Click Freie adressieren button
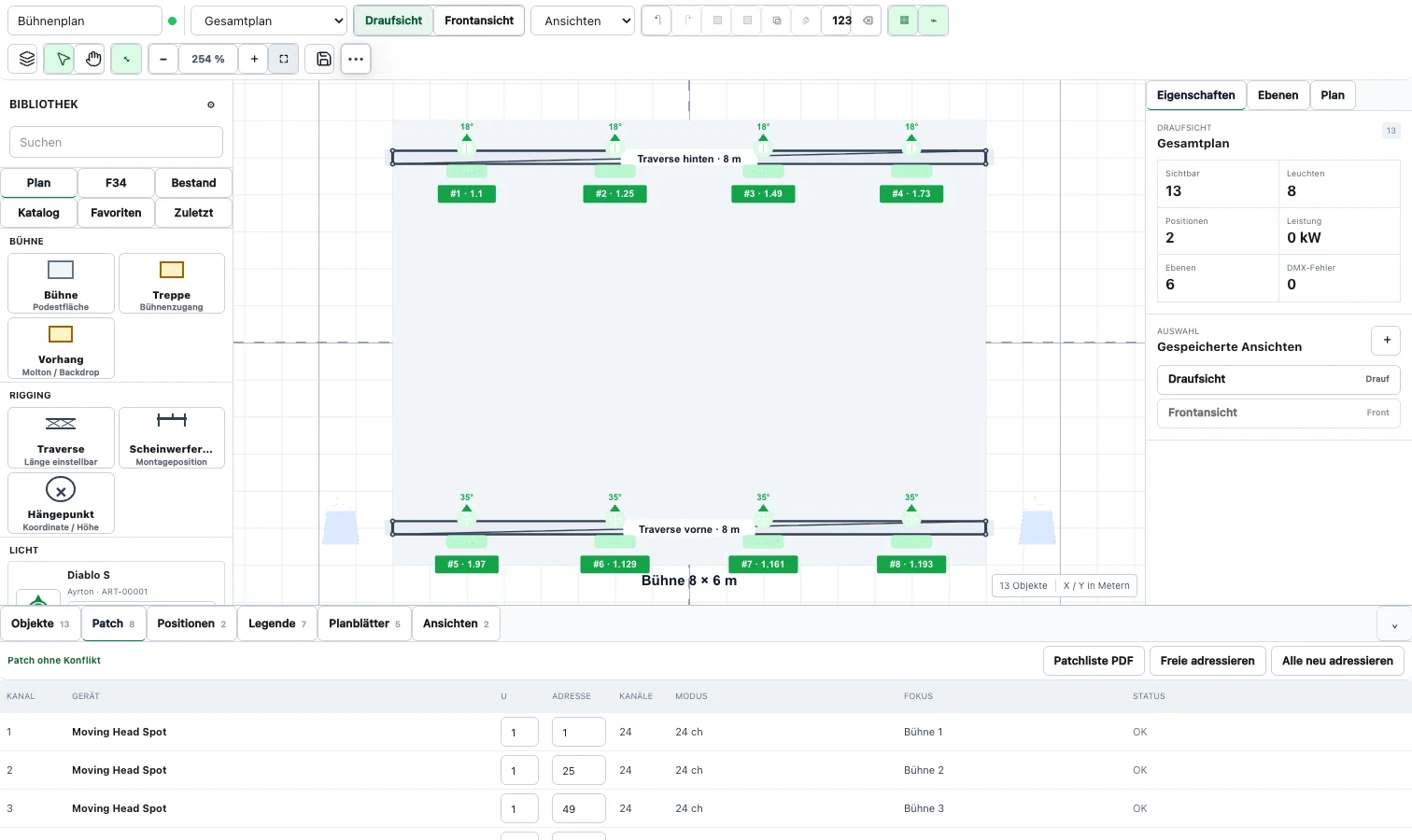The height and width of the screenshot is (840, 1412). [1207, 661]
